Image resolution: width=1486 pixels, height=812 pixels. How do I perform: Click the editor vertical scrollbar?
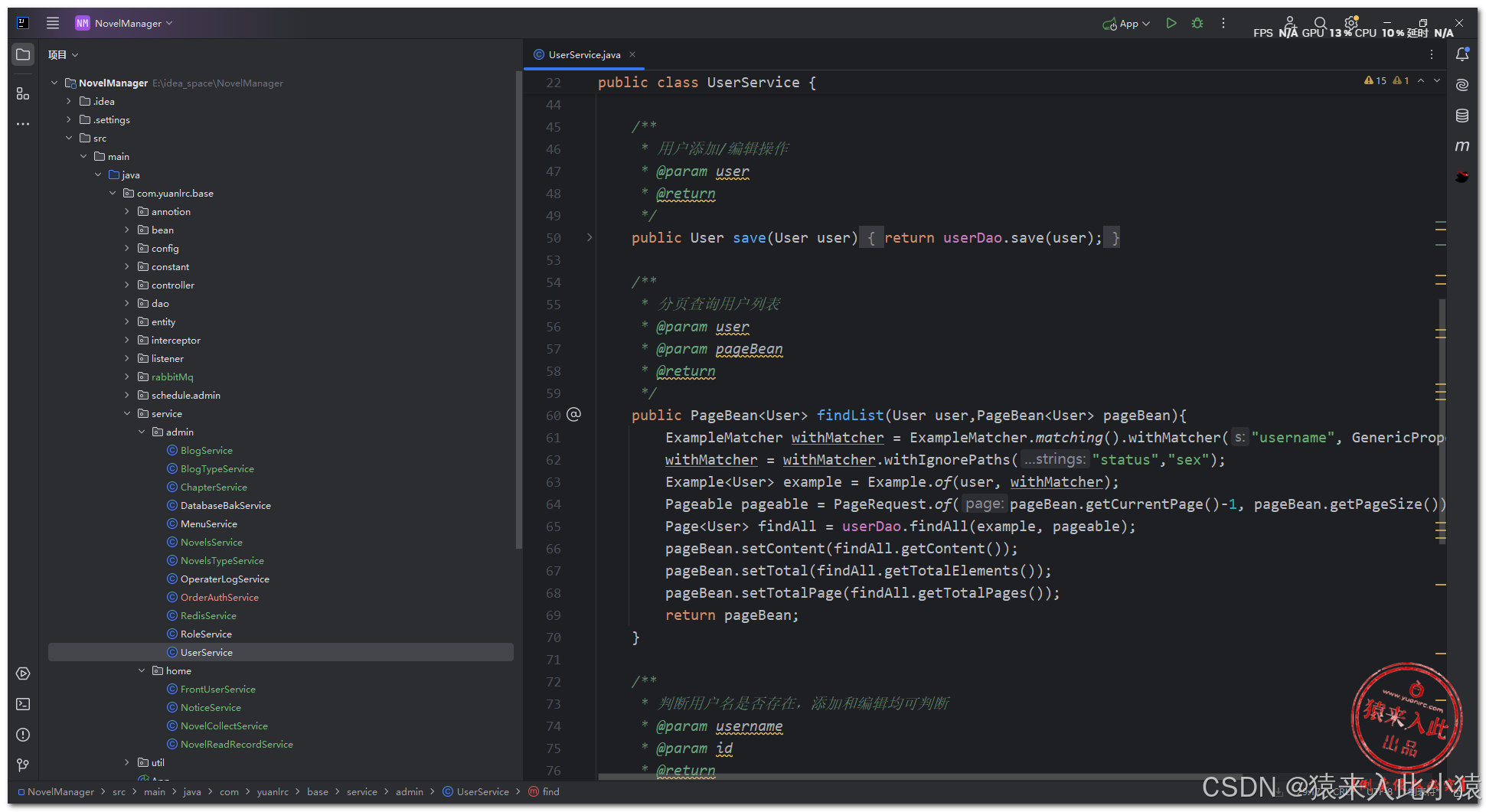coord(1442,421)
